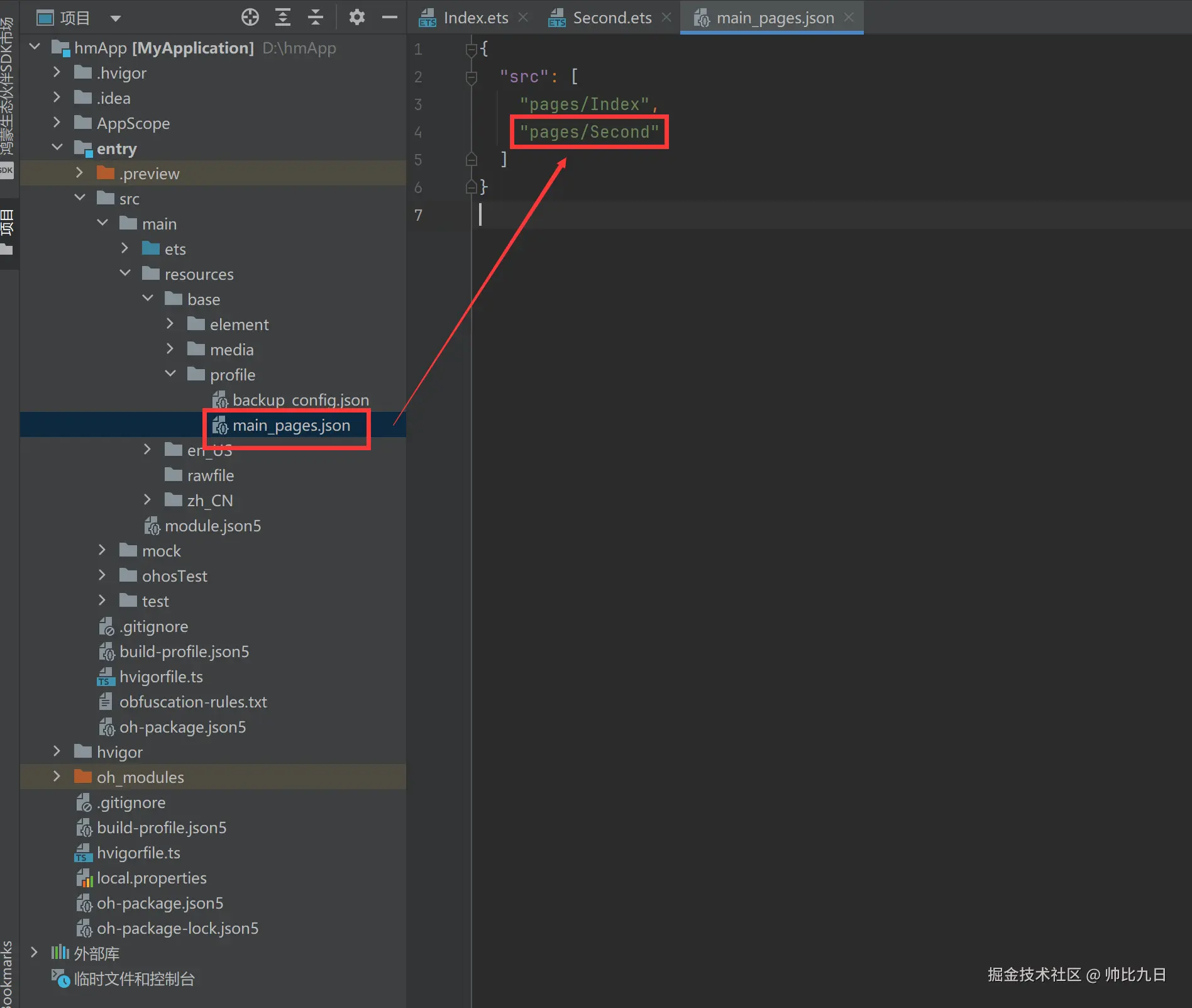Viewport: 1192px width, 1008px height.
Task: Expand the external libraries node 外部库
Action: pyautogui.click(x=34, y=953)
